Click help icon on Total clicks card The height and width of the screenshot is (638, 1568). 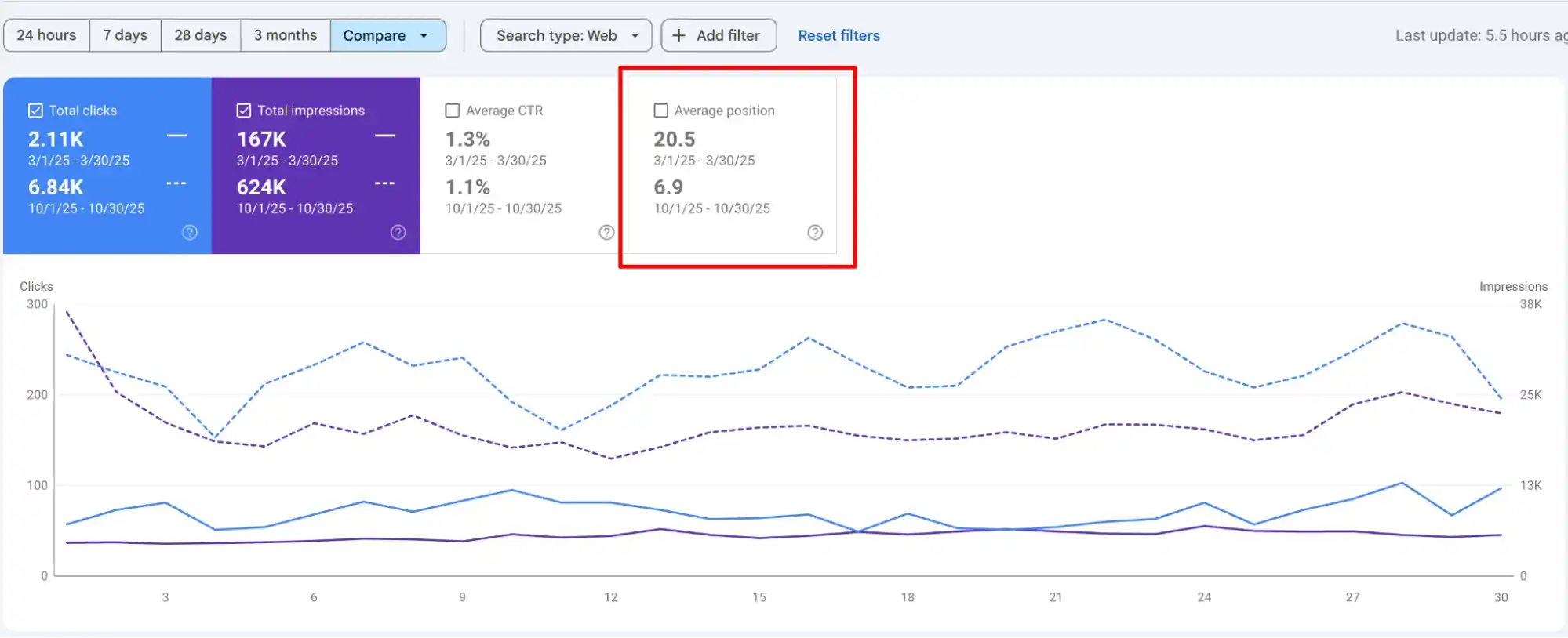190,233
